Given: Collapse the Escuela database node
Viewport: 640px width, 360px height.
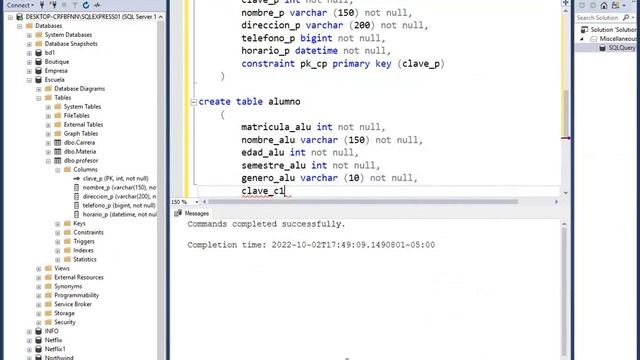Looking at the screenshot, I should (29, 80).
